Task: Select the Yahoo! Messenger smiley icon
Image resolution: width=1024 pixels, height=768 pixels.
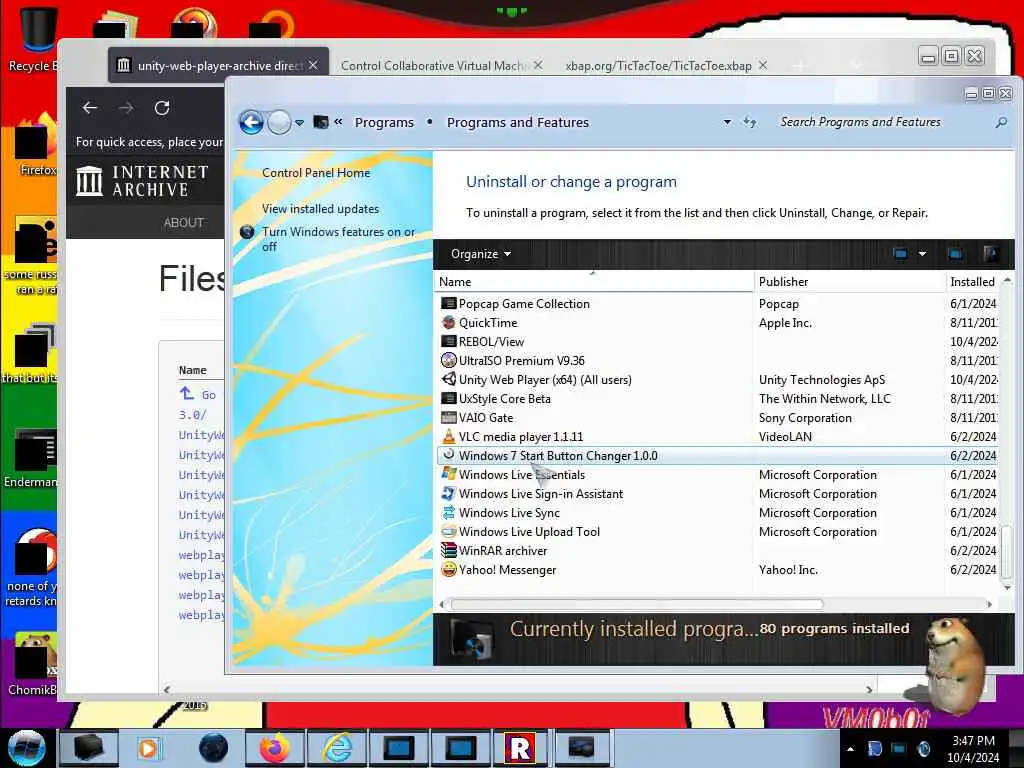Action: point(448,569)
